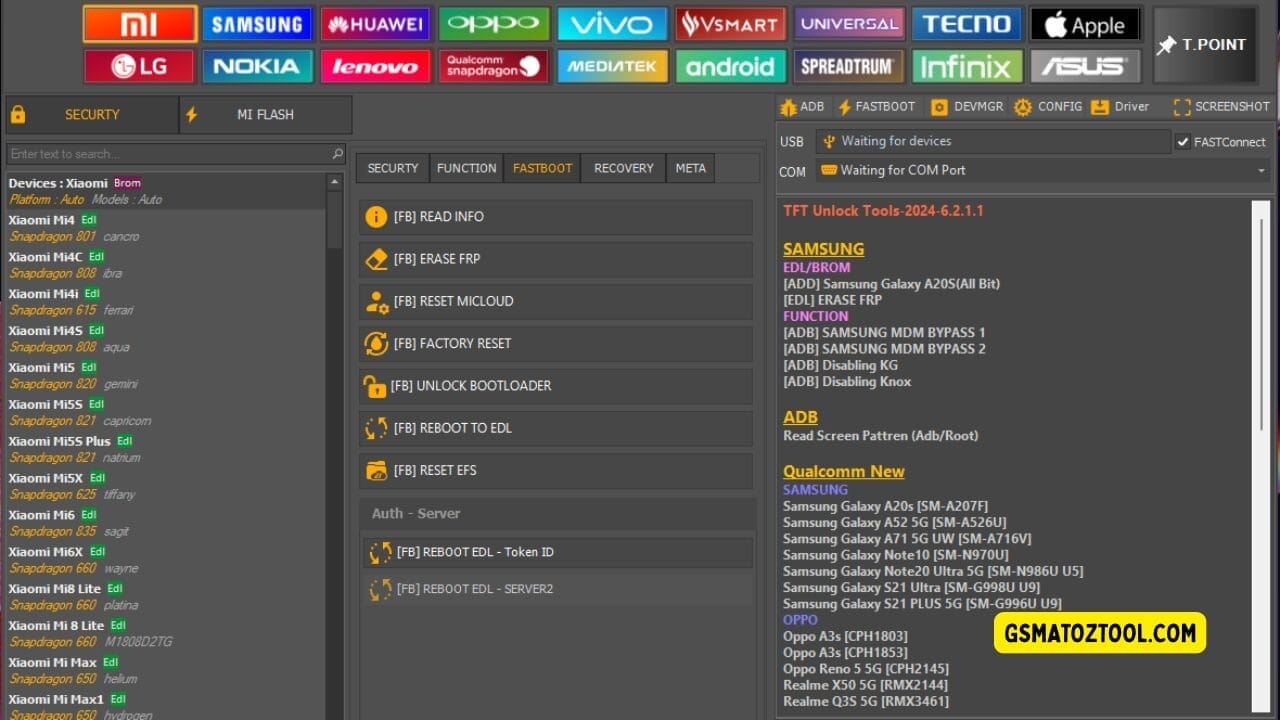Switch to the MI FLASH tab
1280x720 pixels.
click(264, 114)
